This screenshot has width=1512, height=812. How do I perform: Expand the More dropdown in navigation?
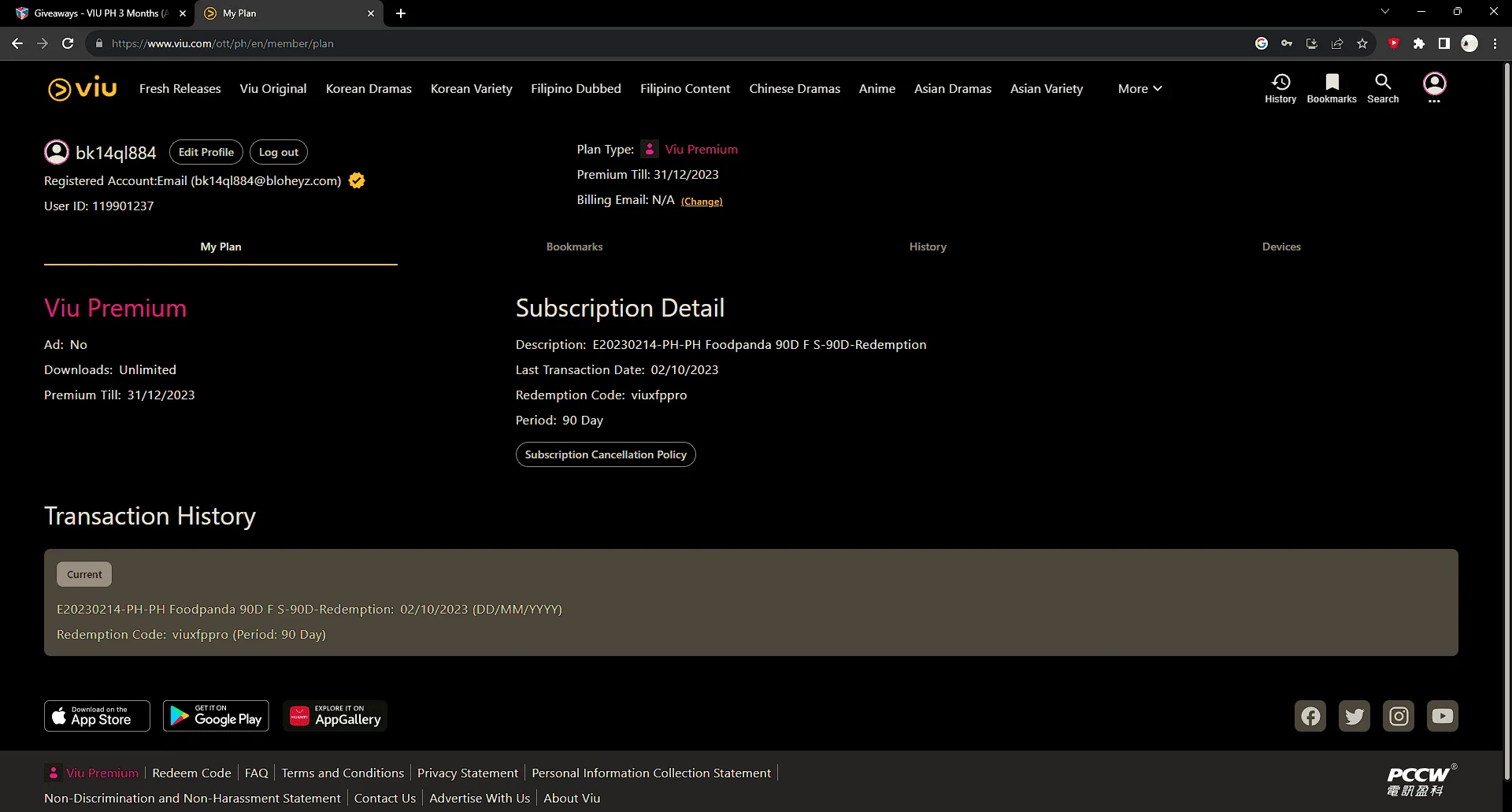click(x=1140, y=88)
